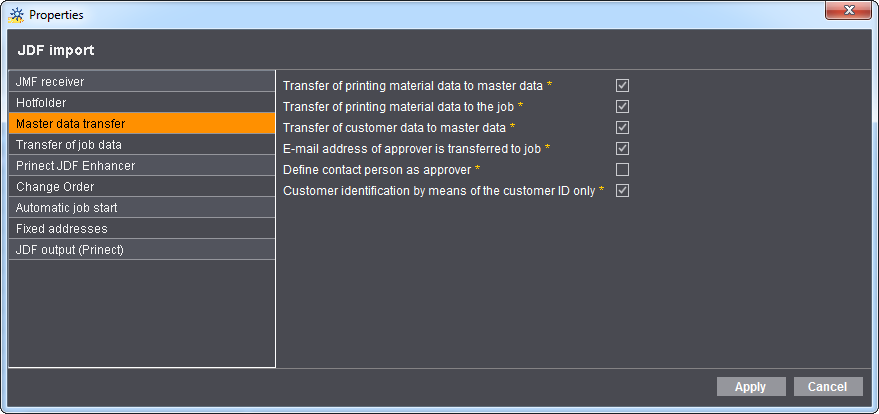
Task: Switch to the Change Order section
Action: click(x=141, y=186)
